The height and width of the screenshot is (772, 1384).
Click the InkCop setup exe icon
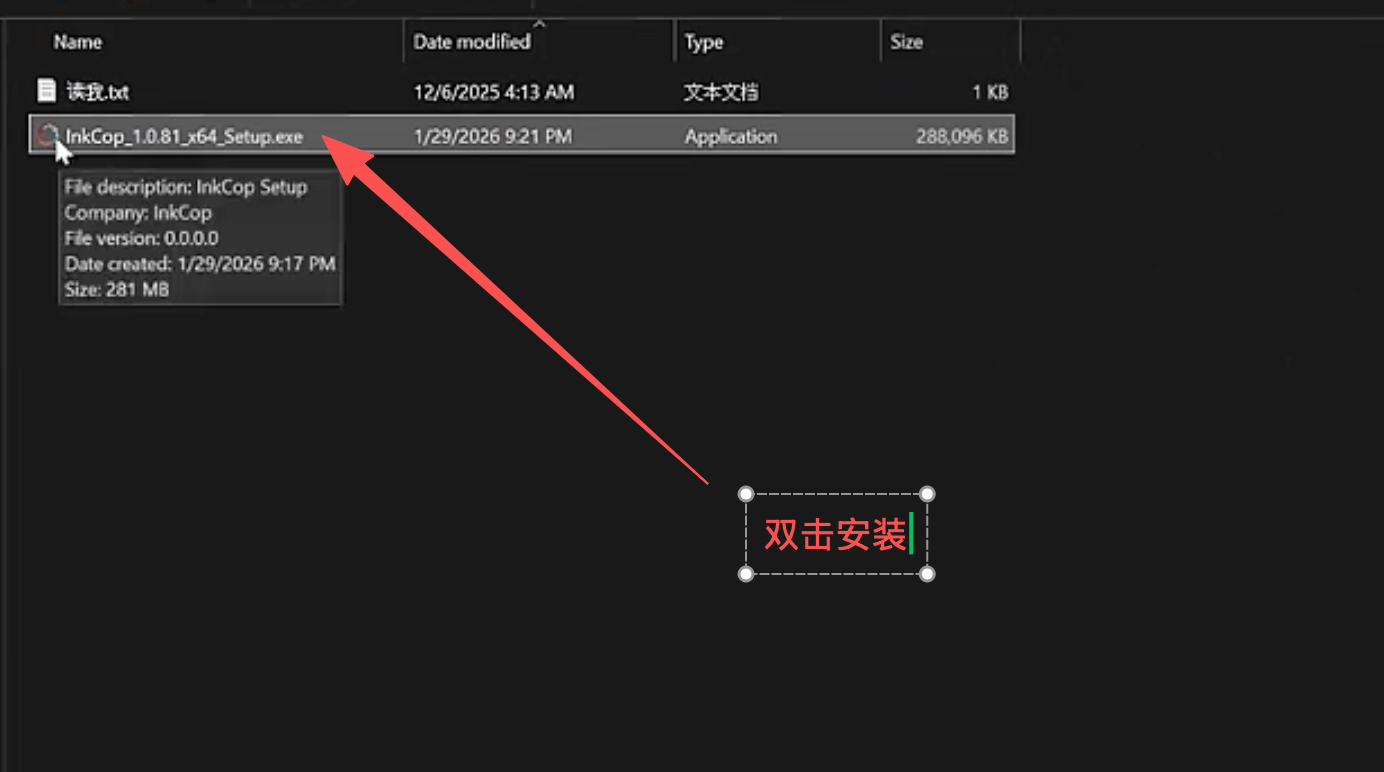tap(46, 135)
